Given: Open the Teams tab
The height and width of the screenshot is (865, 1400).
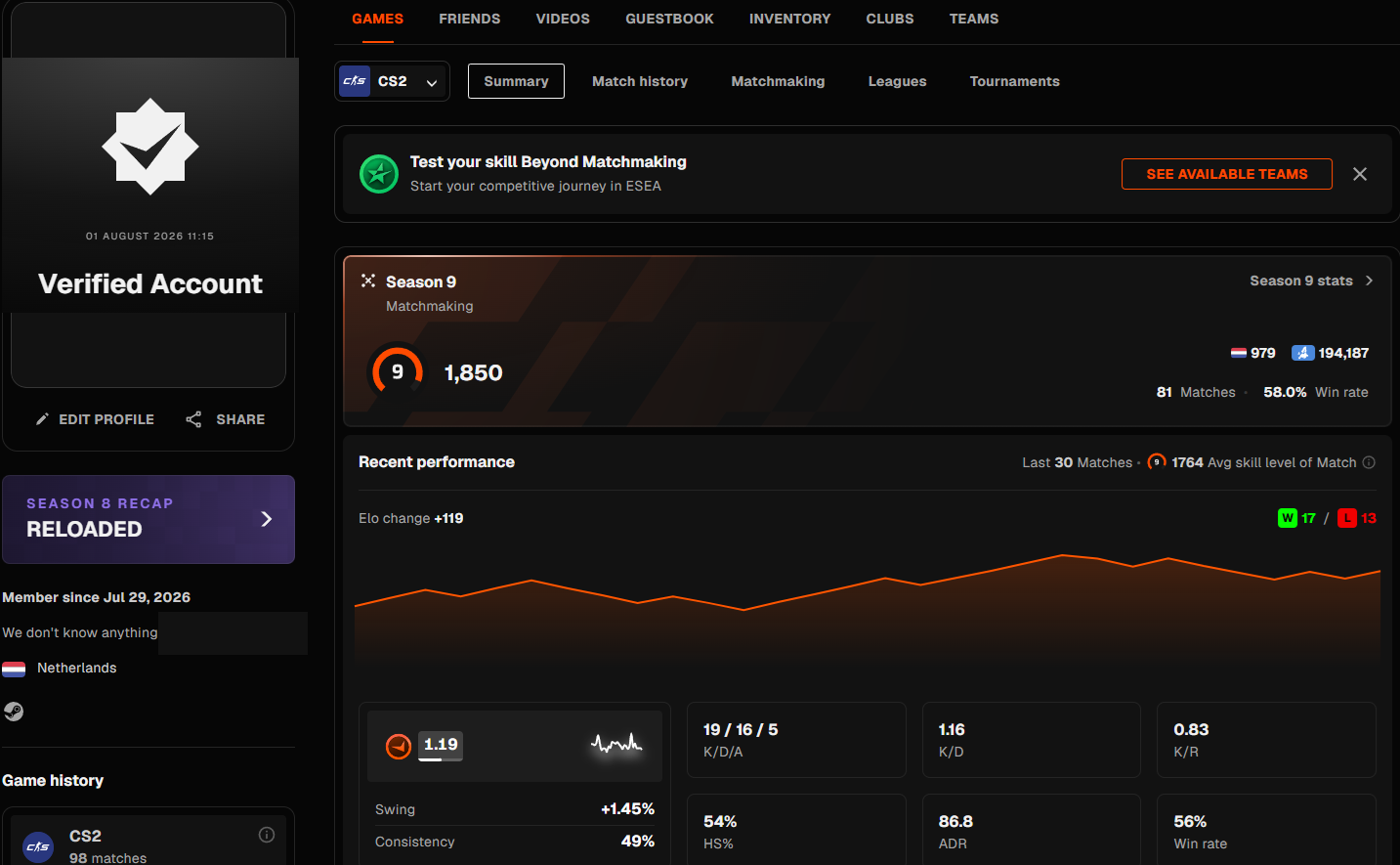Looking at the screenshot, I should (974, 19).
